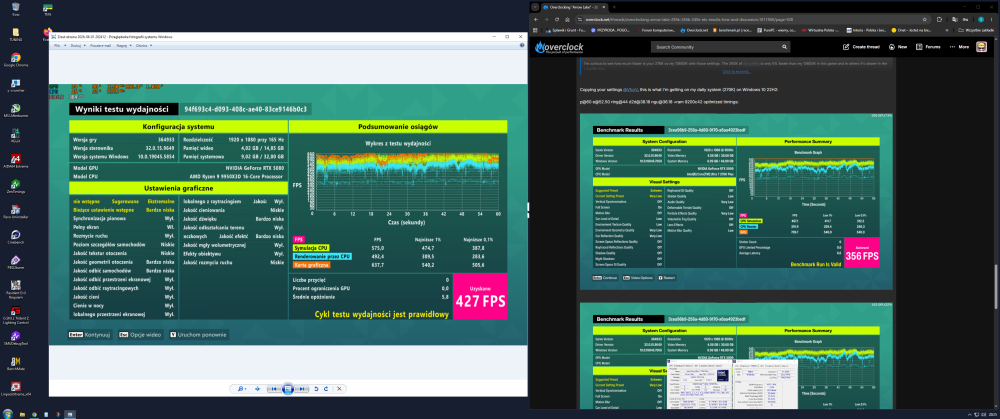1000x419 pixels.
Task: Rotate the photo counterclockwise in Photo Viewer
Action: 316,389
